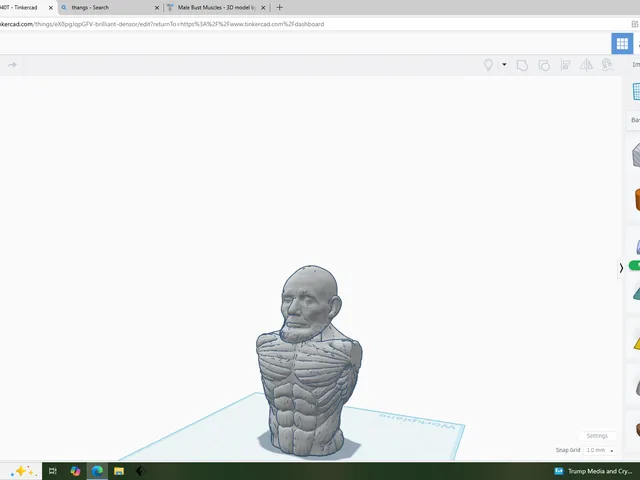Open File Explorer from the taskbar
This screenshot has height=480, width=640.
coord(119,471)
